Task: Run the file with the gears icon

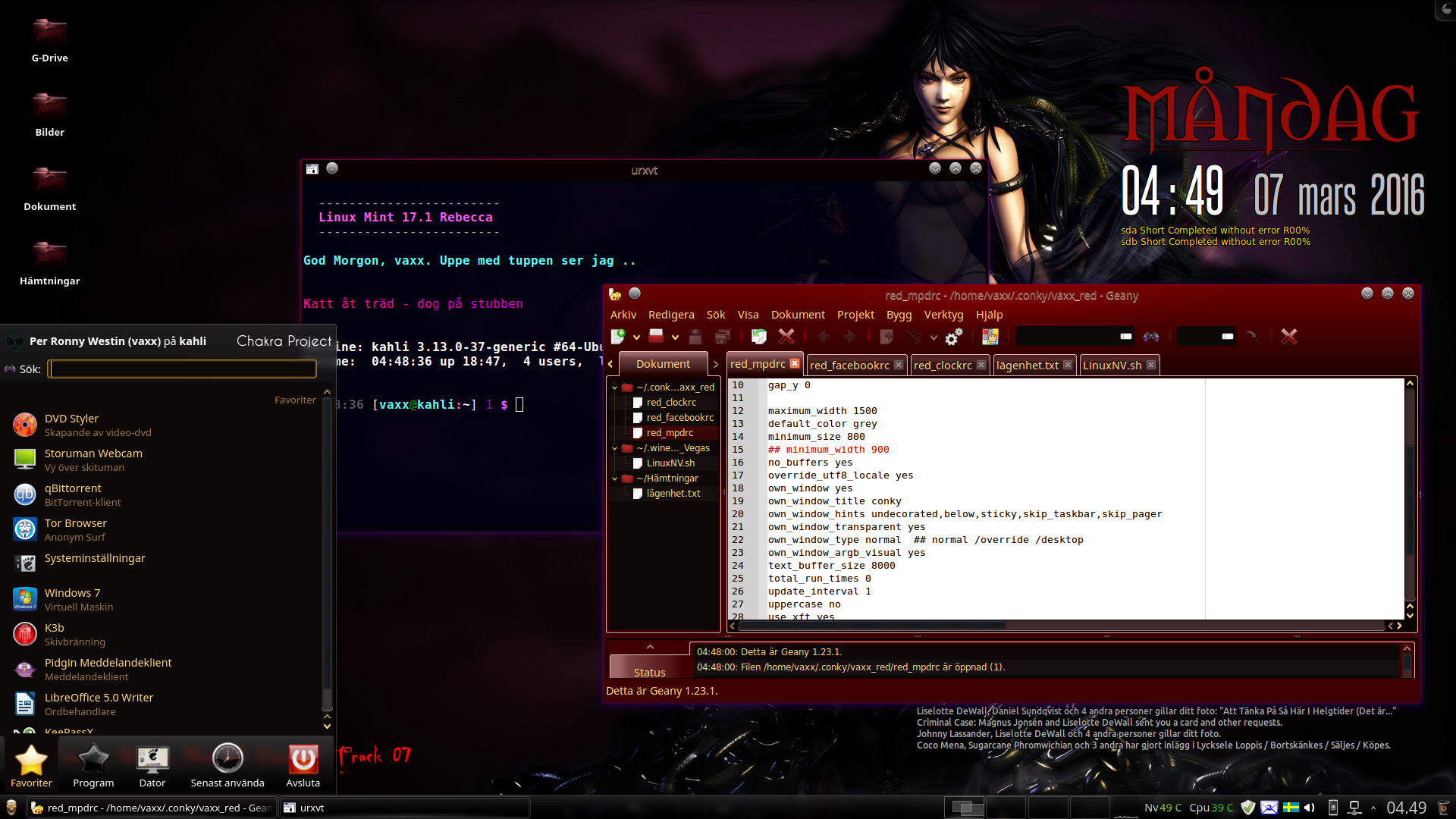Action: (x=954, y=336)
